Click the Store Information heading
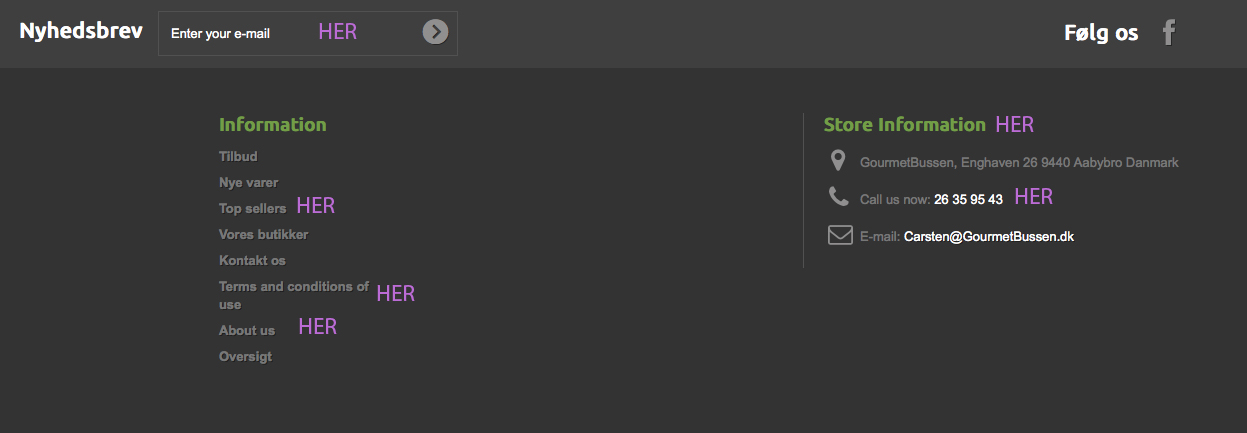This screenshot has width=1247, height=433. pyautogui.click(x=904, y=125)
